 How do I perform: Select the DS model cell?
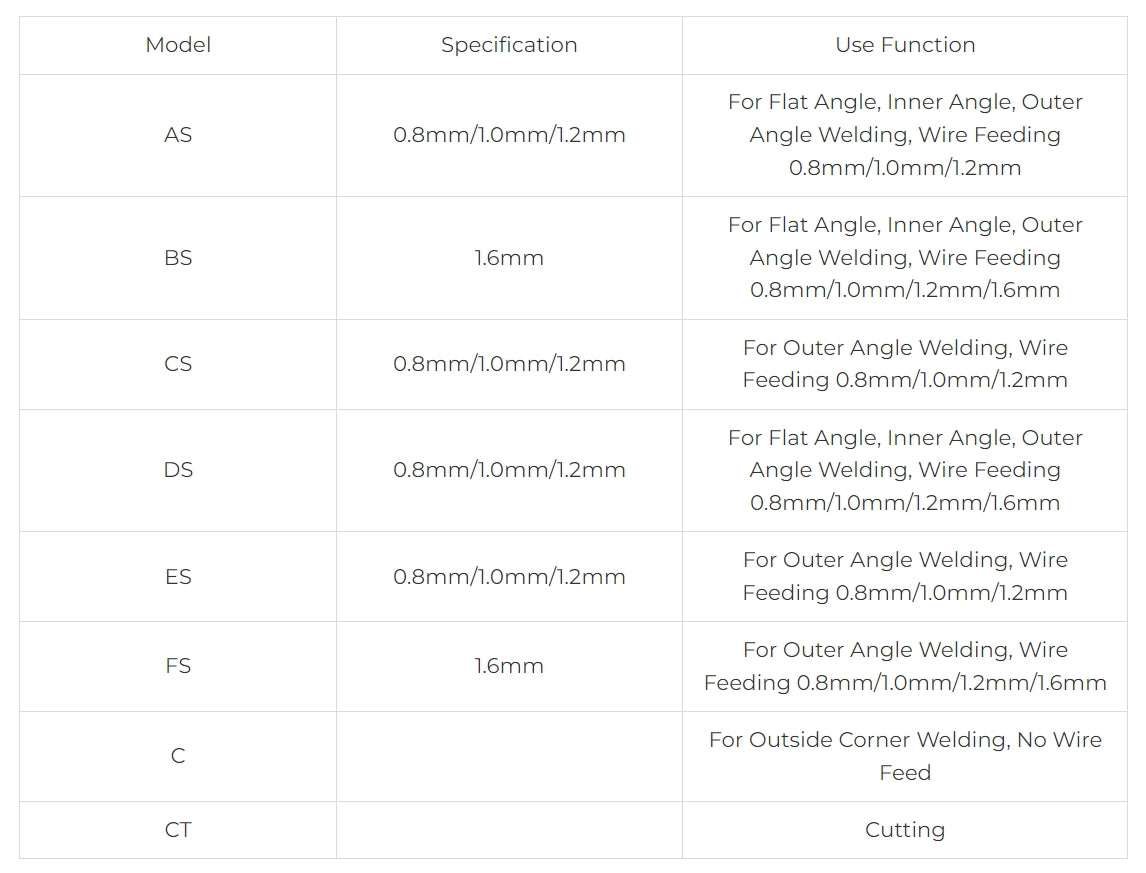tap(178, 470)
